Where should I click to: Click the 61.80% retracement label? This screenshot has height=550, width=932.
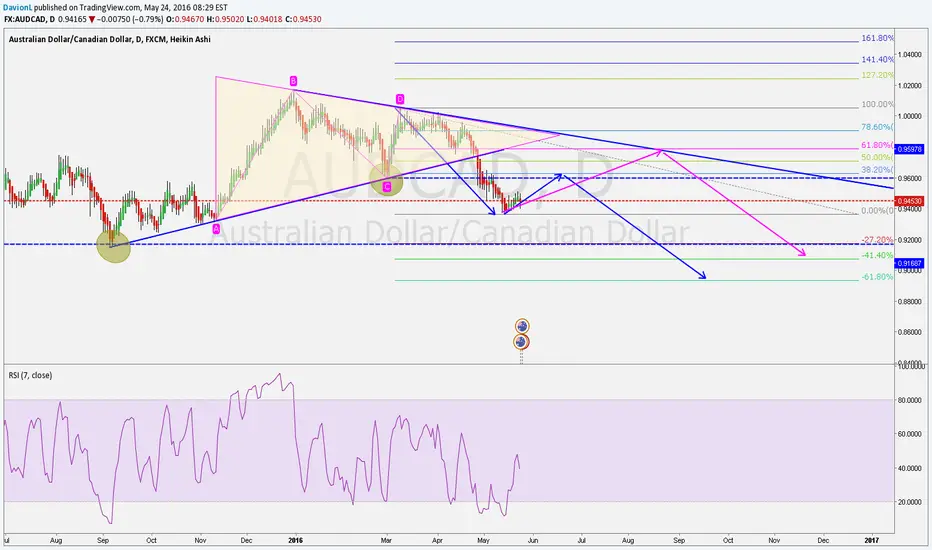[x=877, y=145]
